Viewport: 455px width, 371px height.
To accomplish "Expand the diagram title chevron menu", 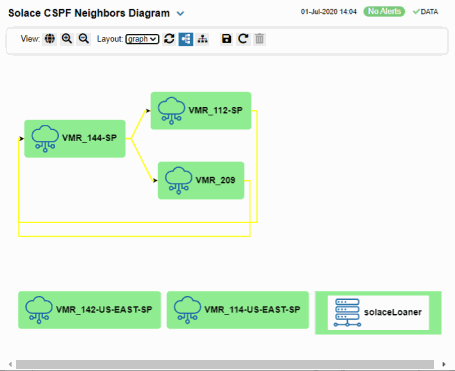I will [180, 14].
